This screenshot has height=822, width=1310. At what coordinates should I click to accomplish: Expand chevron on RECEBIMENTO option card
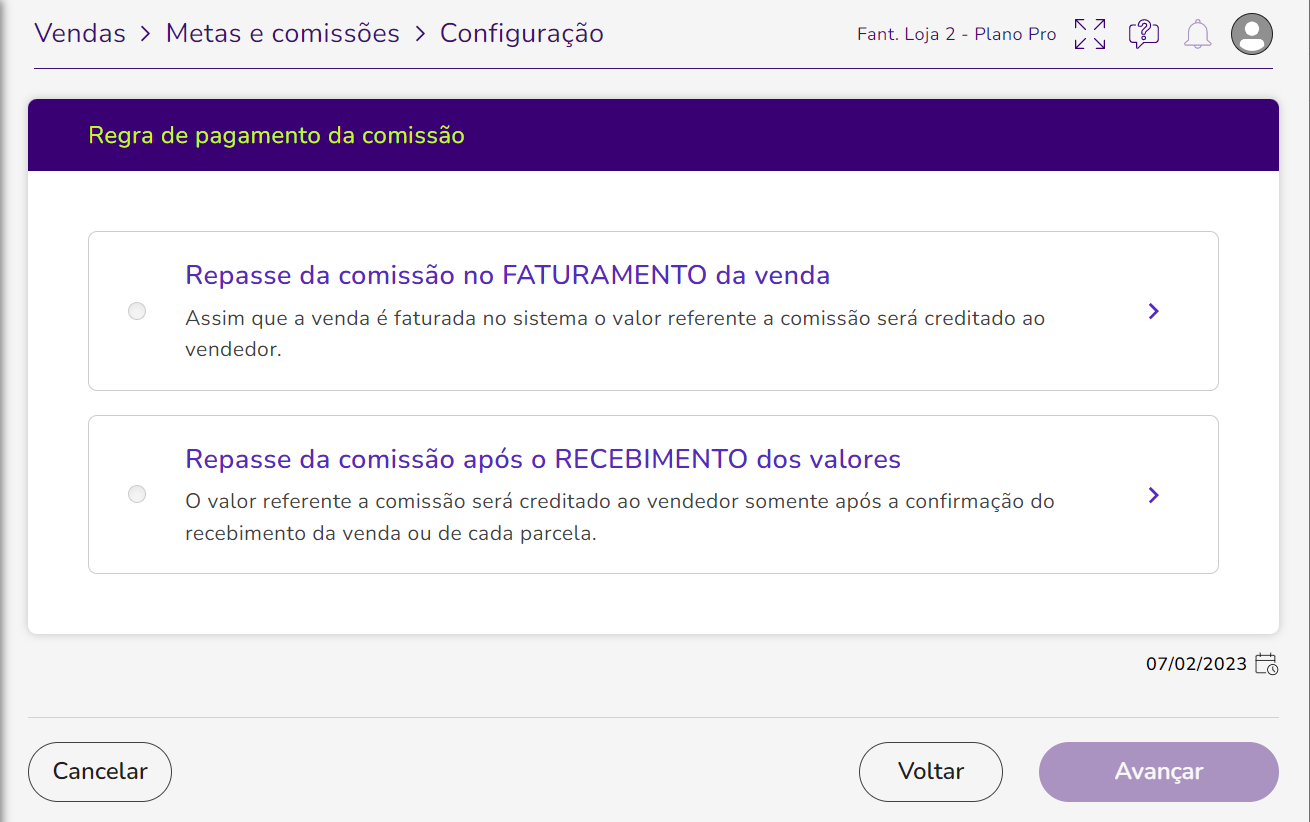tap(1154, 495)
